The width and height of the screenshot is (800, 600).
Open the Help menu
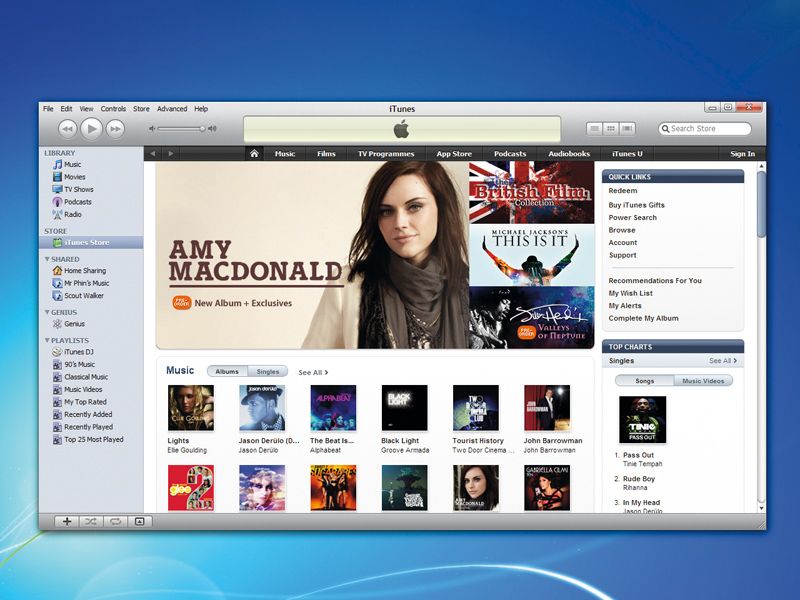coord(201,109)
